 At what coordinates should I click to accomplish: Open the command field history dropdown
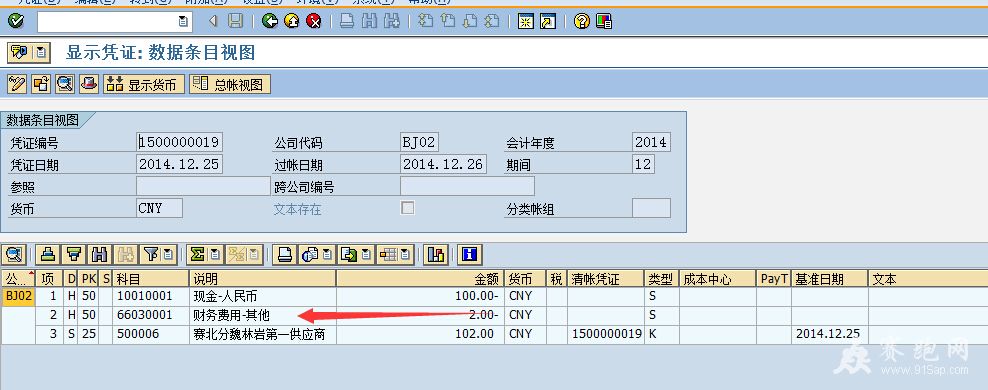coord(183,21)
